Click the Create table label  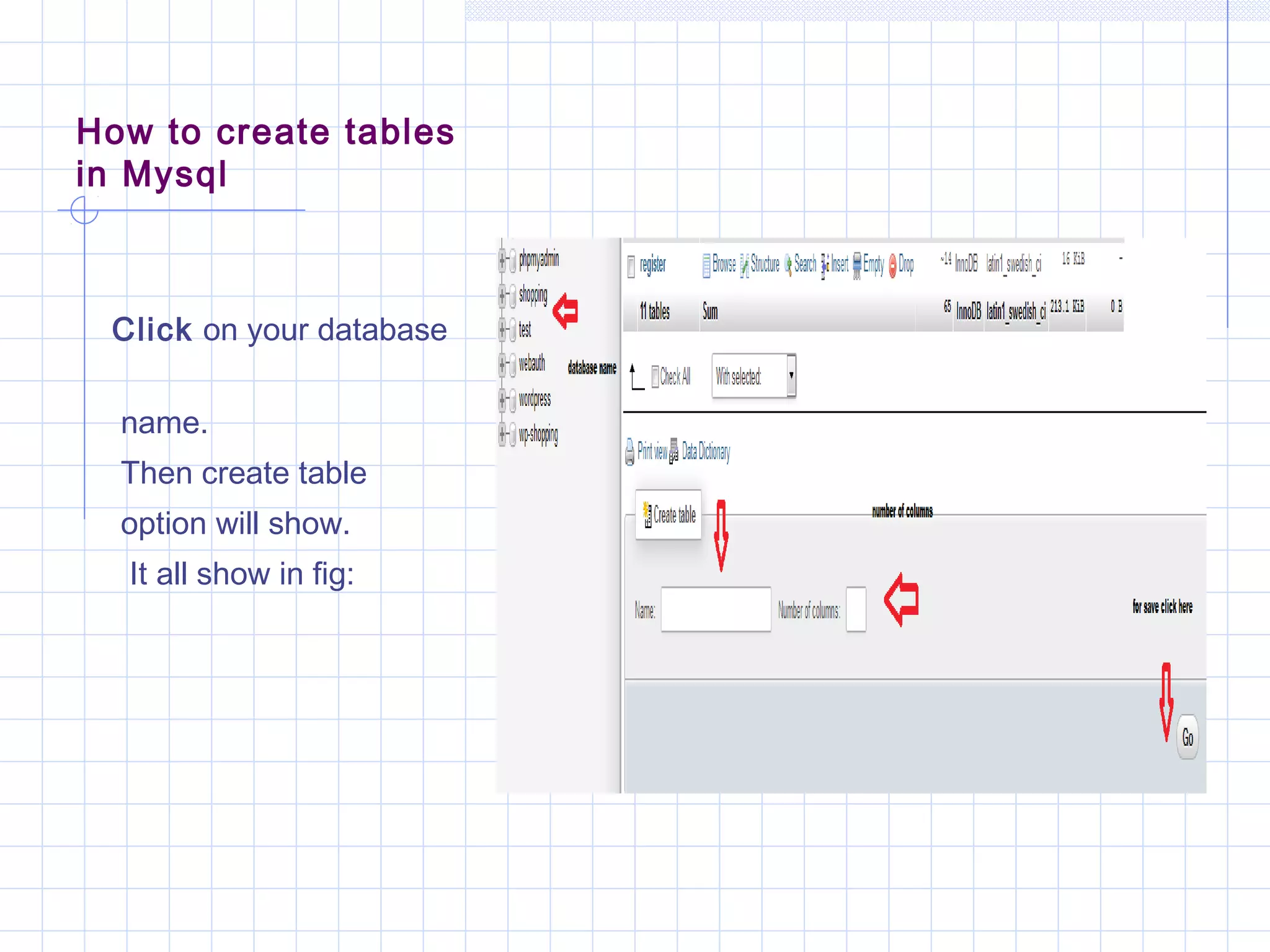click(x=675, y=514)
